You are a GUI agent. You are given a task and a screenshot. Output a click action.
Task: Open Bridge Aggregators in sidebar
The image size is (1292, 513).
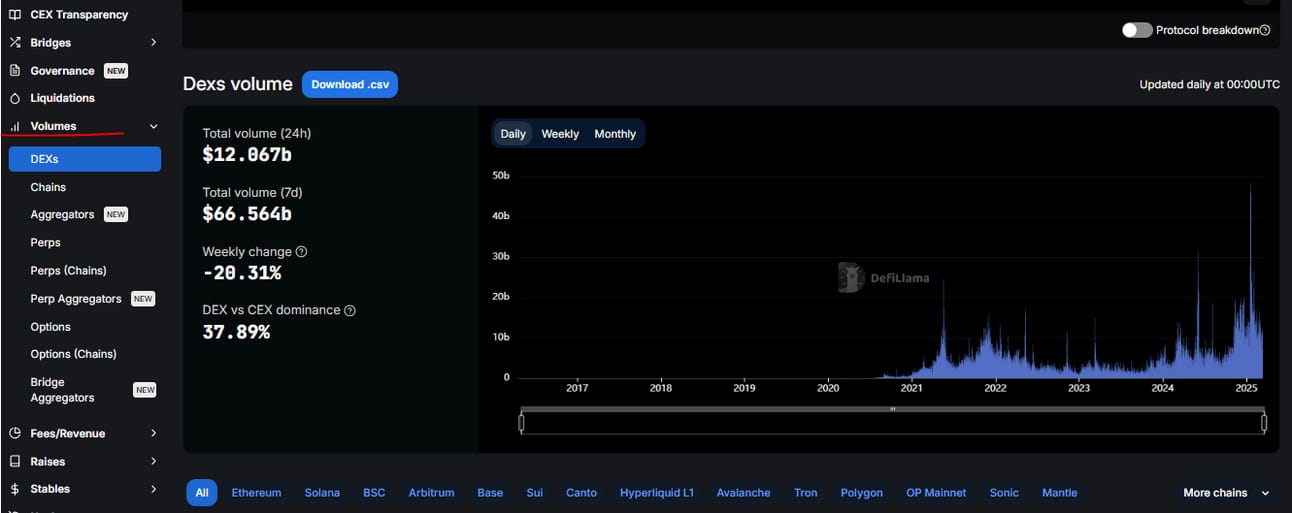(x=62, y=390)
